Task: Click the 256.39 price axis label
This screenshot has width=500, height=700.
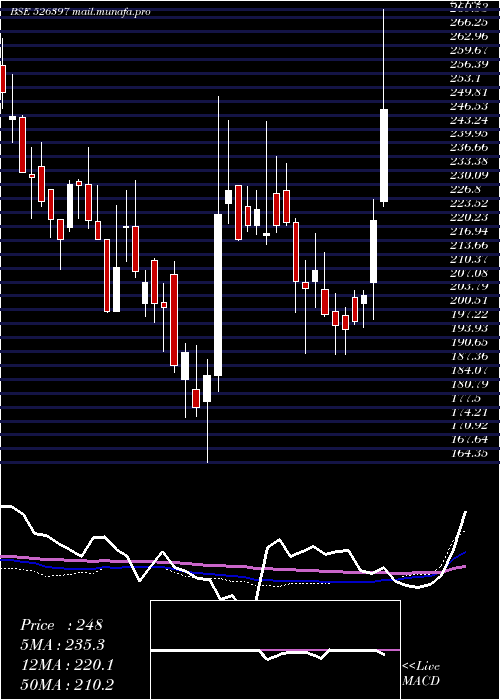Action: pyautogui.click(x=470, y=64)
